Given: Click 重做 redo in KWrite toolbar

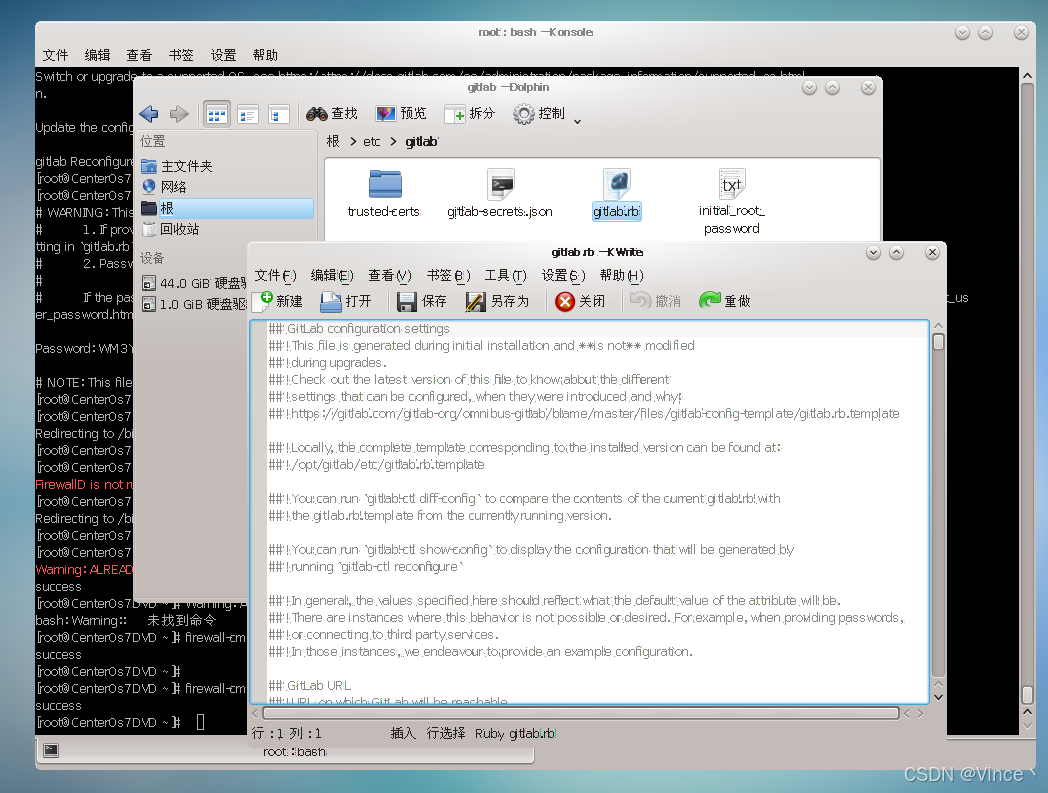Looking at the screenshot, I should [x=725, y=302].
